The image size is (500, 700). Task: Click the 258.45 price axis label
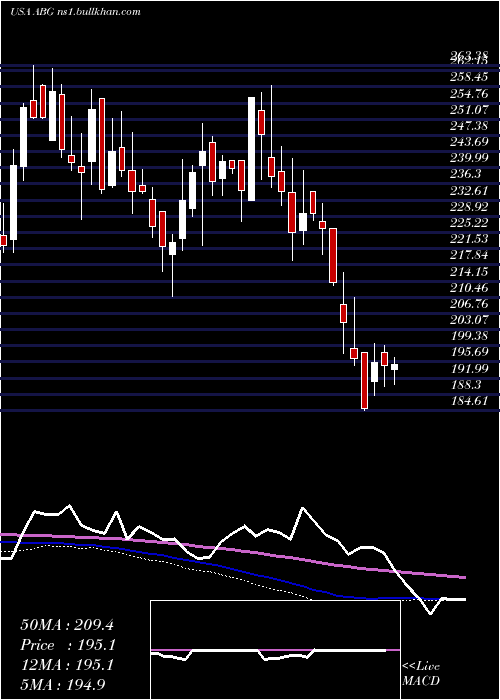coord(469,77)
